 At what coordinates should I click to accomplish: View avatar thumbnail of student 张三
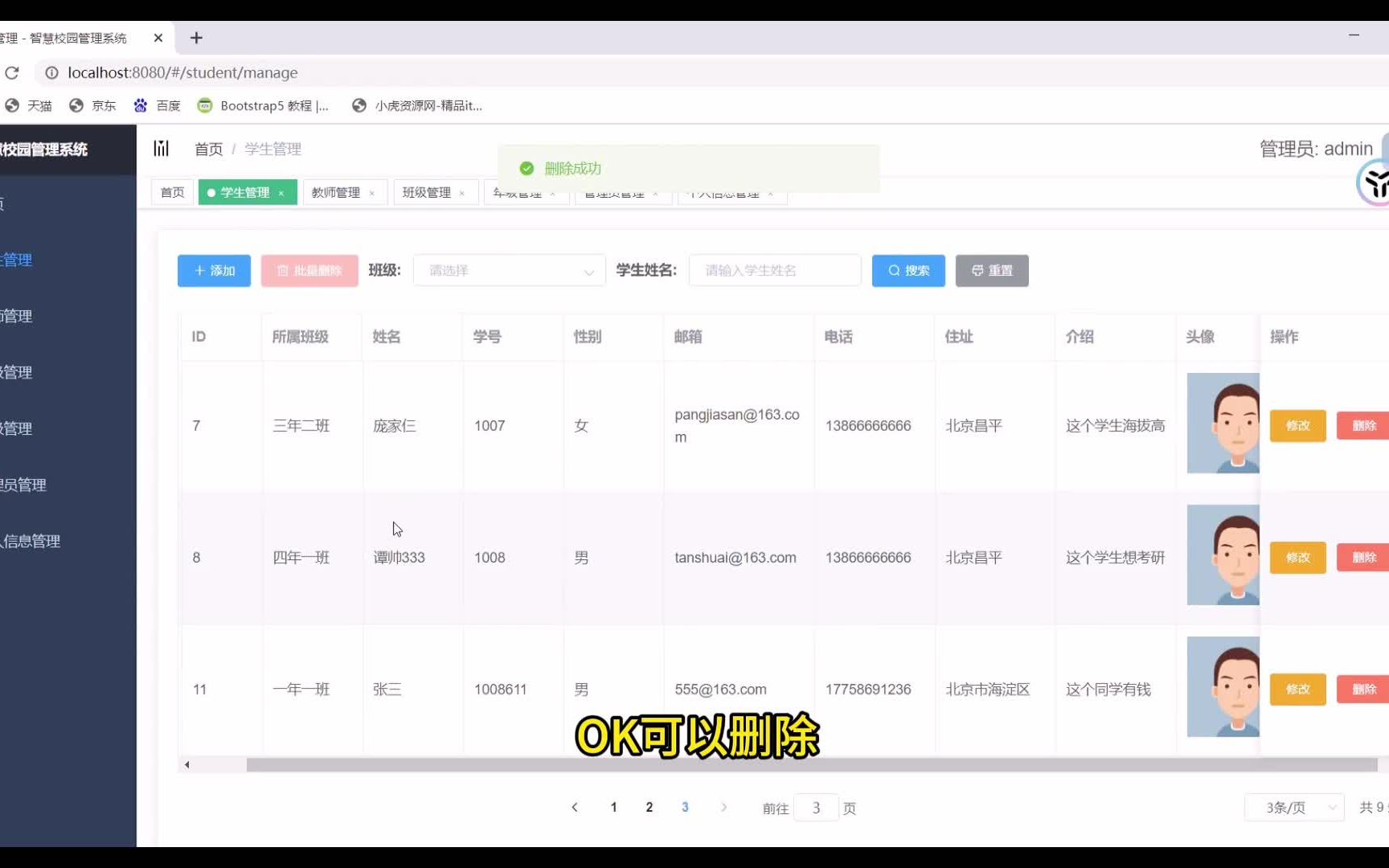pyautogui.click(x=1223, y=686)
